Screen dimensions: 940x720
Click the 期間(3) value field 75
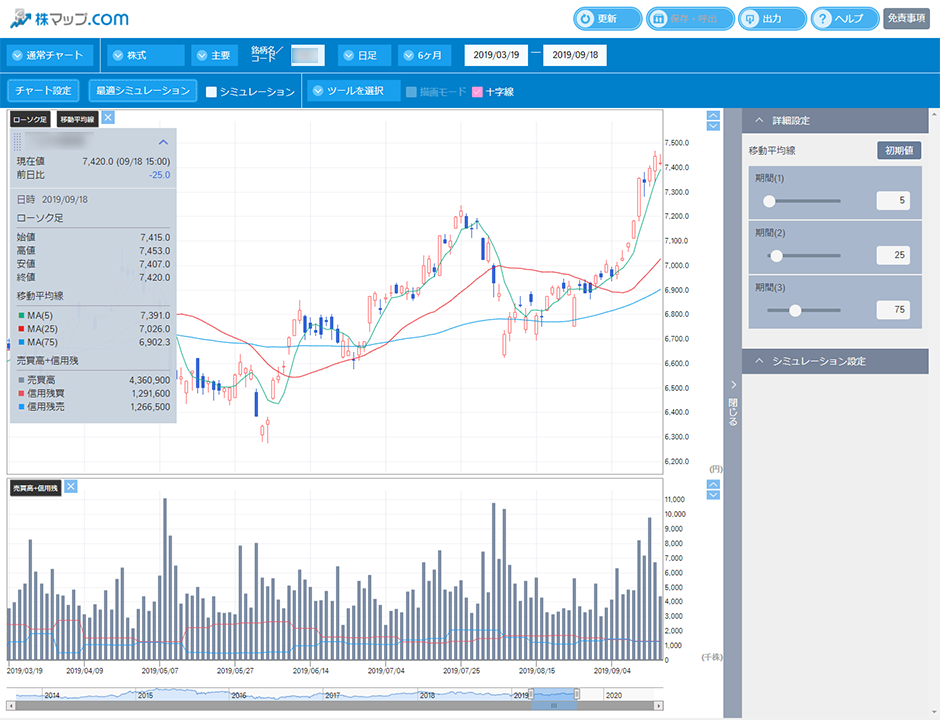point(893,309)
